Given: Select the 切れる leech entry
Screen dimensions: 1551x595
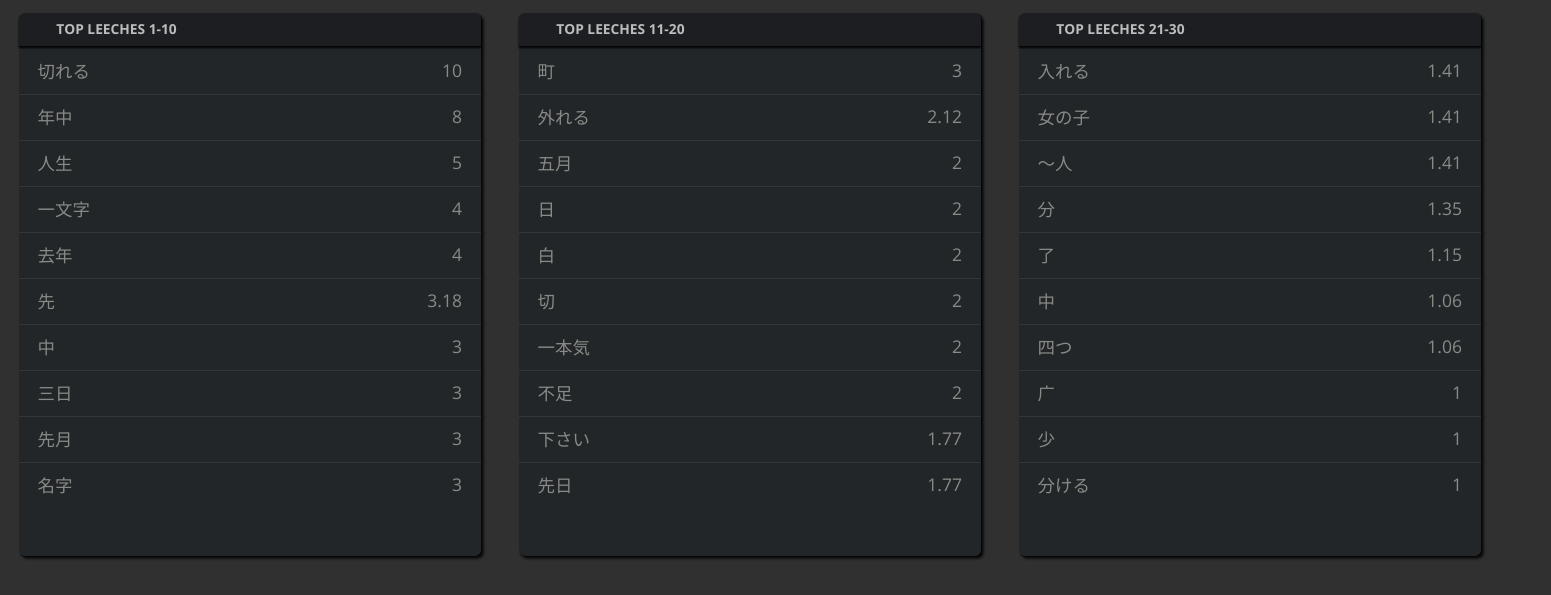Looking at the screenshot, I should point(250,72).
